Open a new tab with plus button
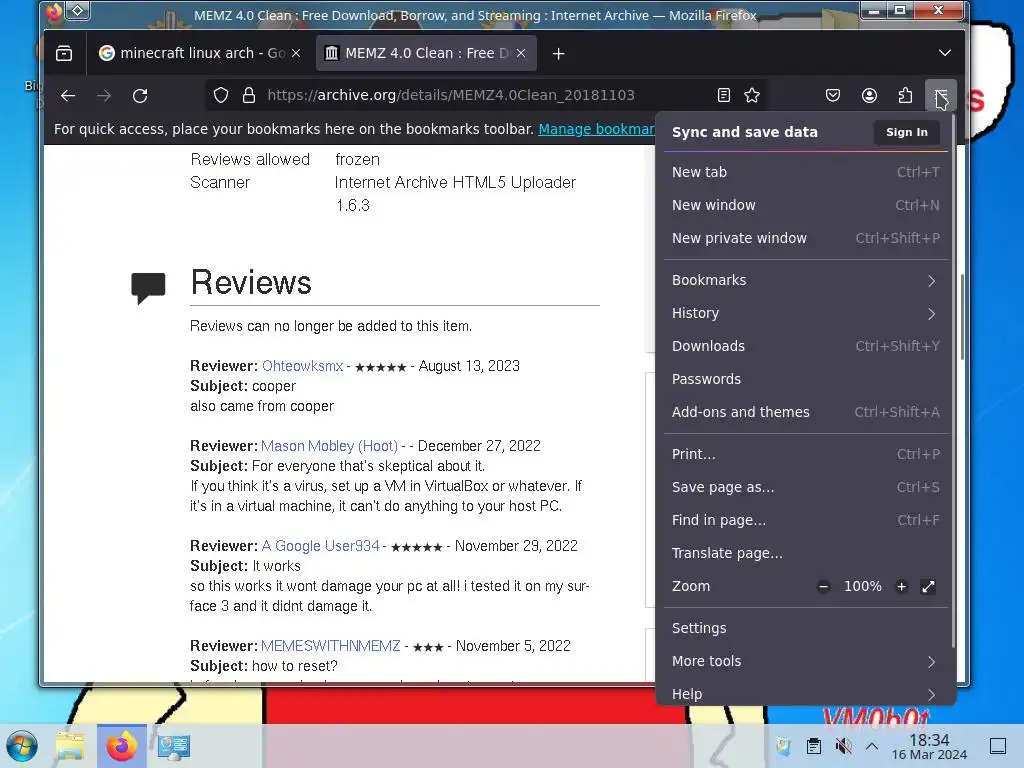Screen dimensions: 1024x768 pos(558,54)
